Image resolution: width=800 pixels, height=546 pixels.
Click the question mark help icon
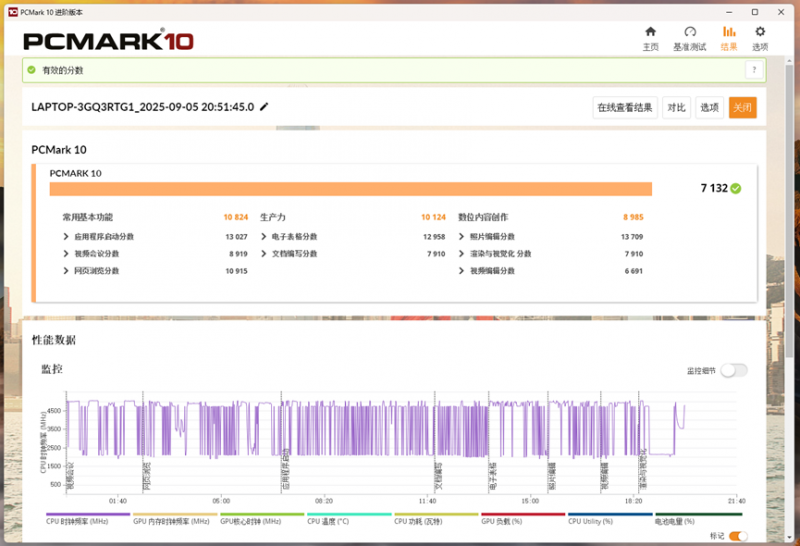[x=753, y=70]
